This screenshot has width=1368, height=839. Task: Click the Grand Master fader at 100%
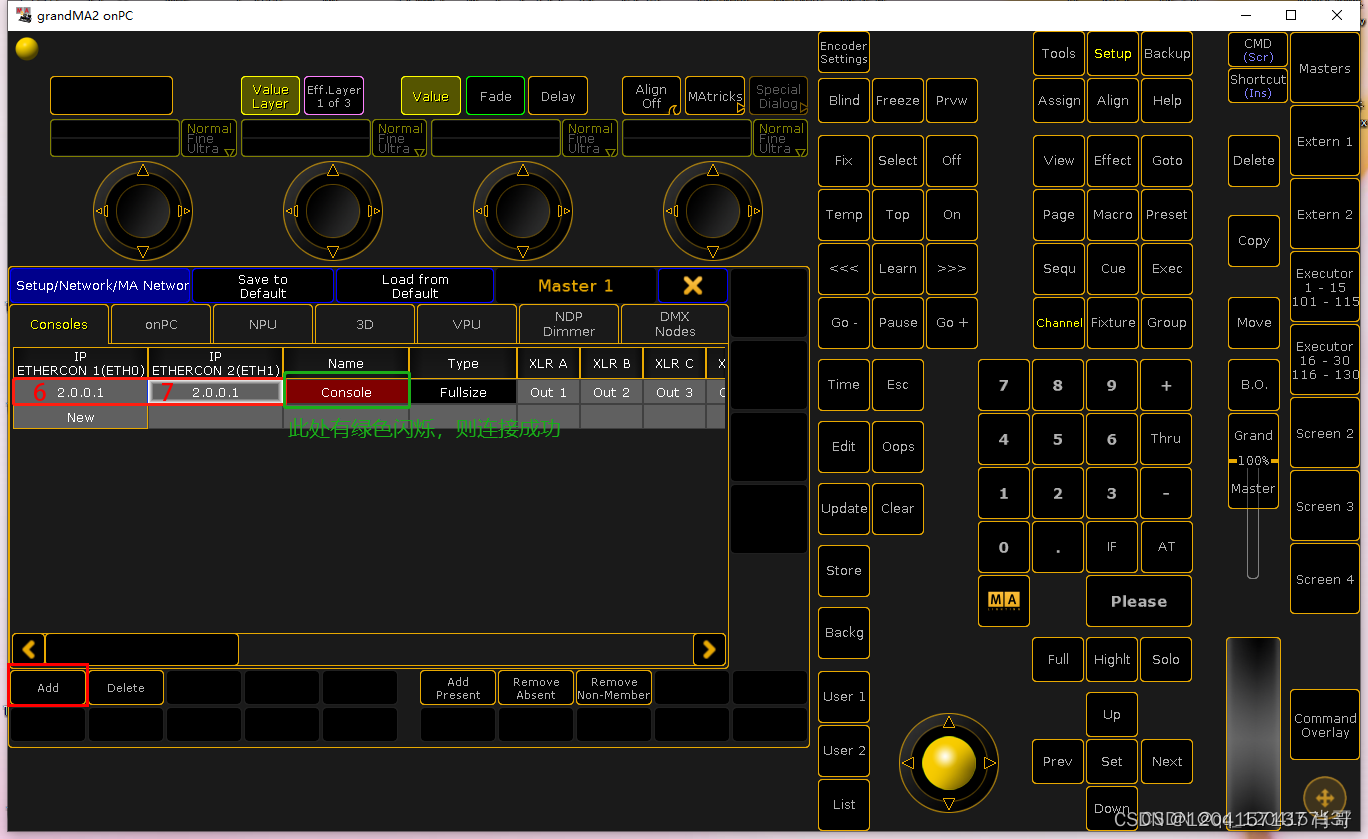click(x=1253, y=461)
